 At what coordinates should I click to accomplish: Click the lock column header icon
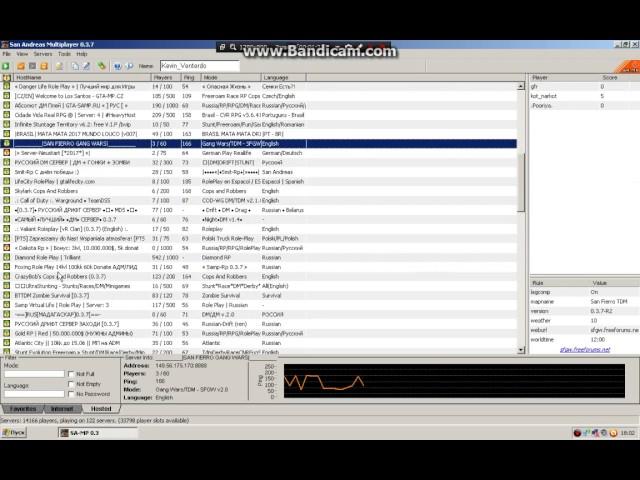7,77
